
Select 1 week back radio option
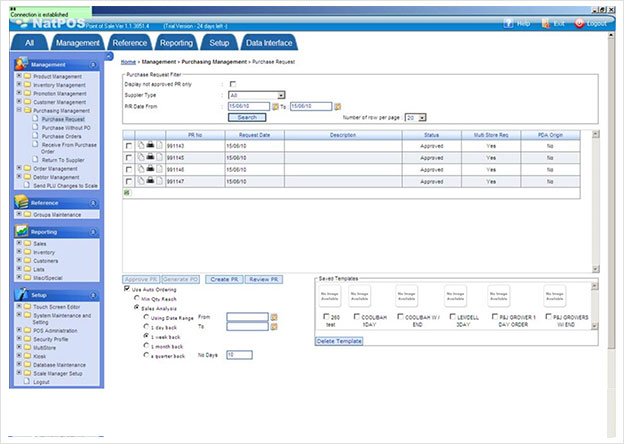point(146,336)
